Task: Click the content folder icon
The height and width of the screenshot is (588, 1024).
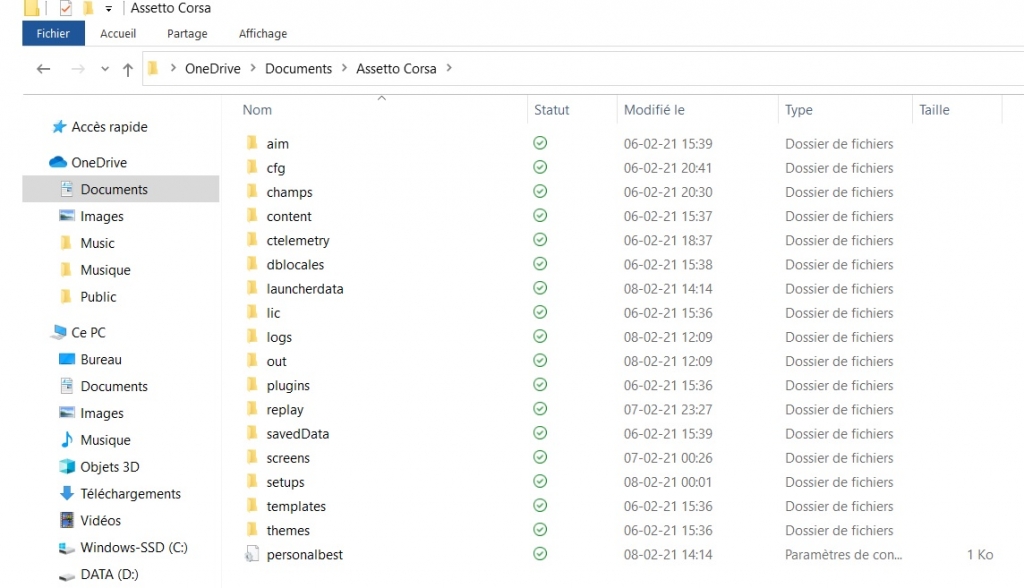Action: 252,215
